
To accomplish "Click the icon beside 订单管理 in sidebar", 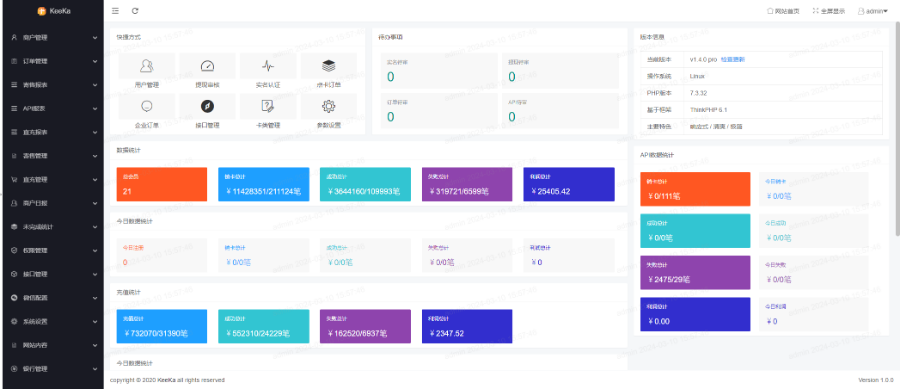I will click(14, 61).
